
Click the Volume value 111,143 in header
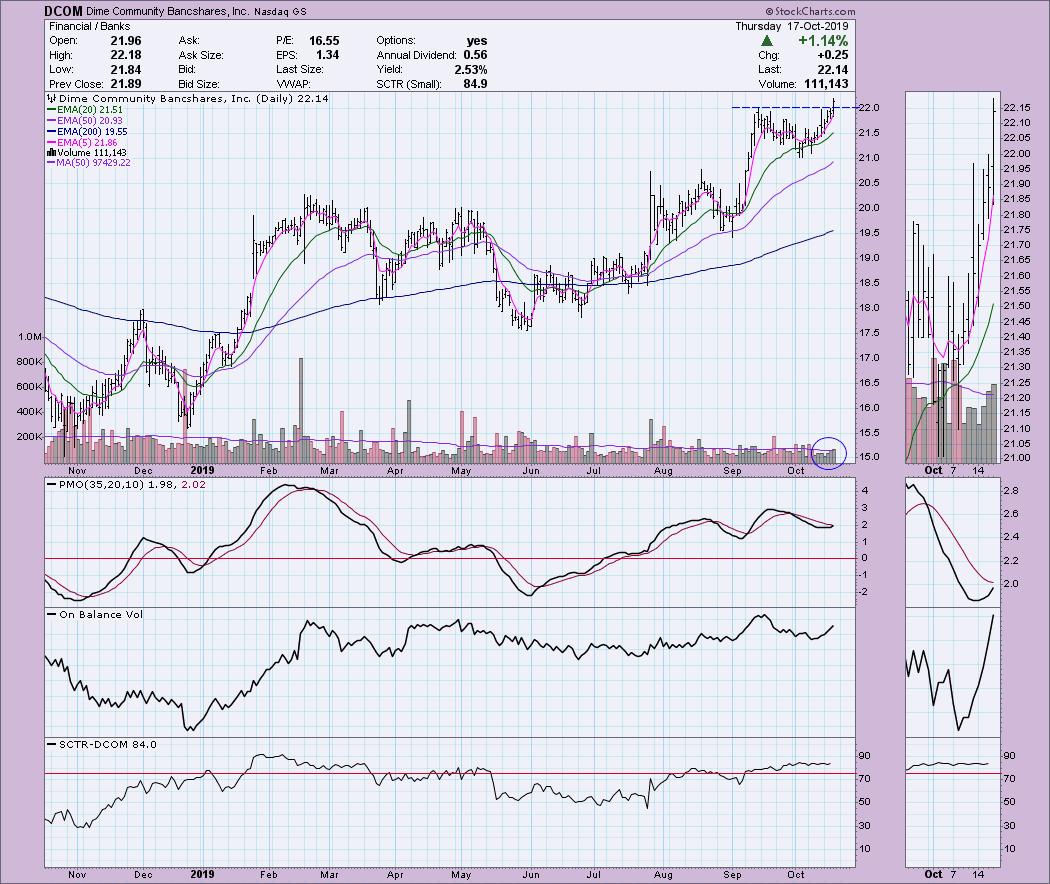(827, 84)
